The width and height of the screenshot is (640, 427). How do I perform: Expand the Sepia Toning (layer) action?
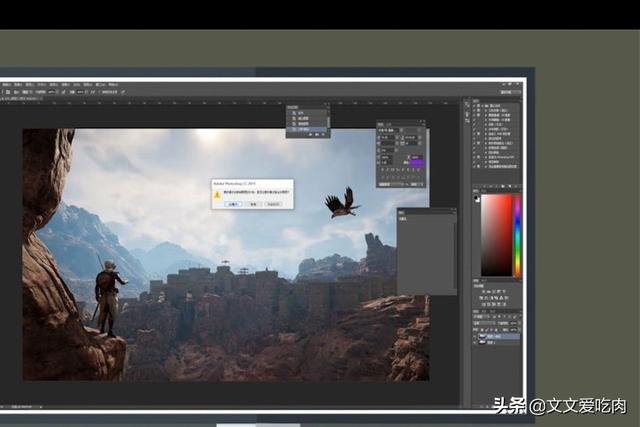tap(486, 148)
